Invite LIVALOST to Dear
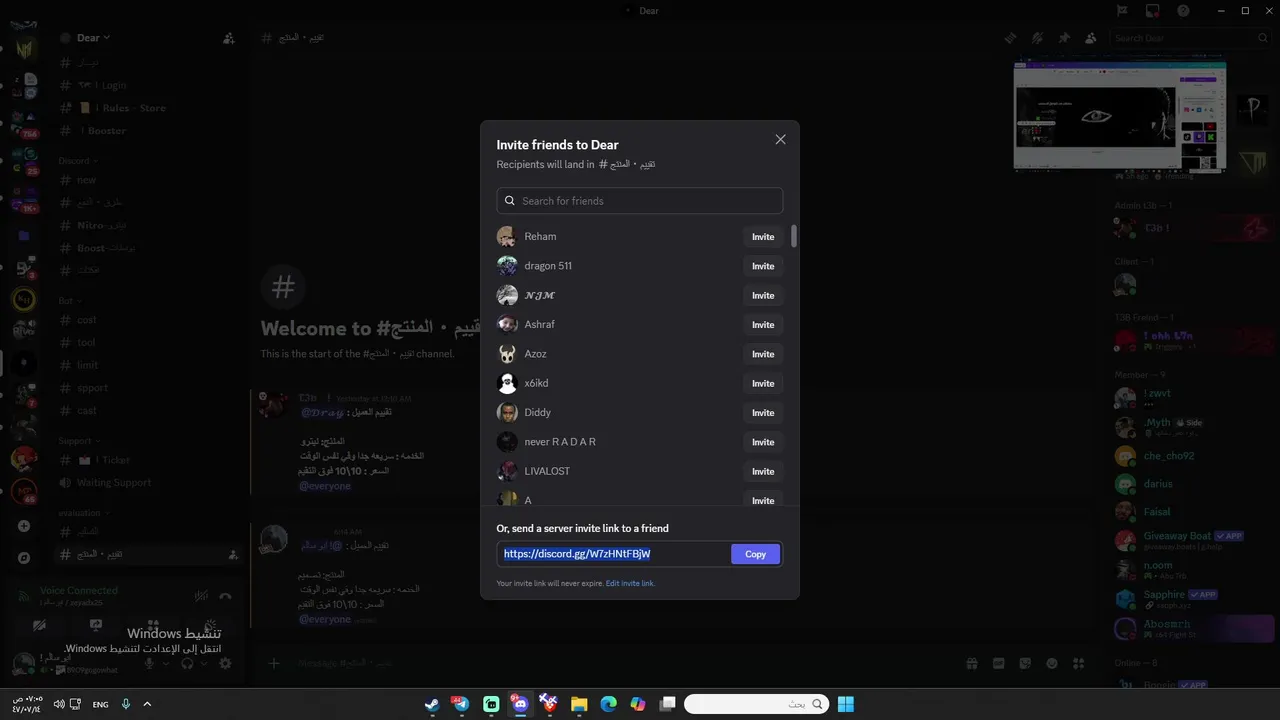 [x=763, y=472]
